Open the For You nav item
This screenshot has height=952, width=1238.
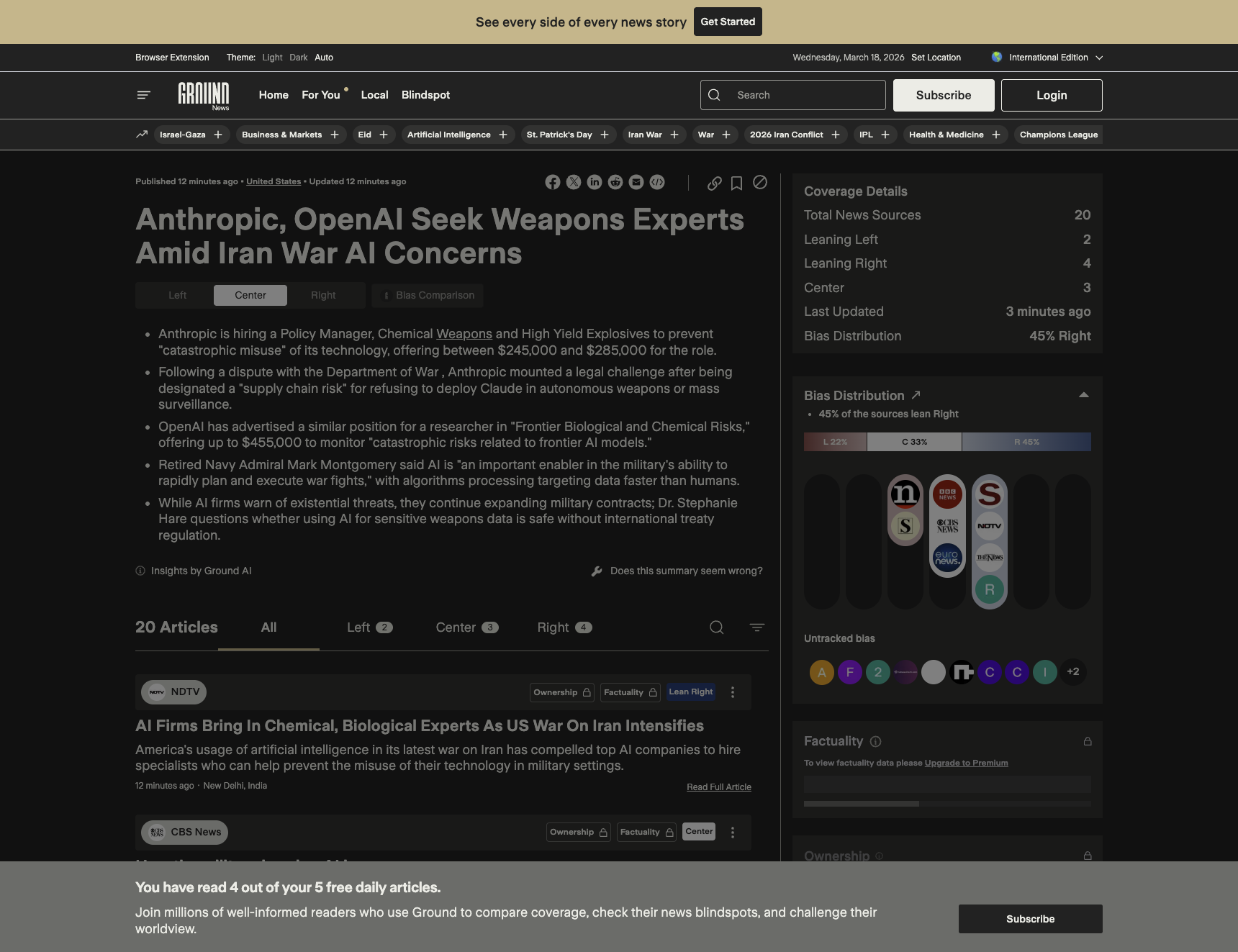[x=321, y=95]
